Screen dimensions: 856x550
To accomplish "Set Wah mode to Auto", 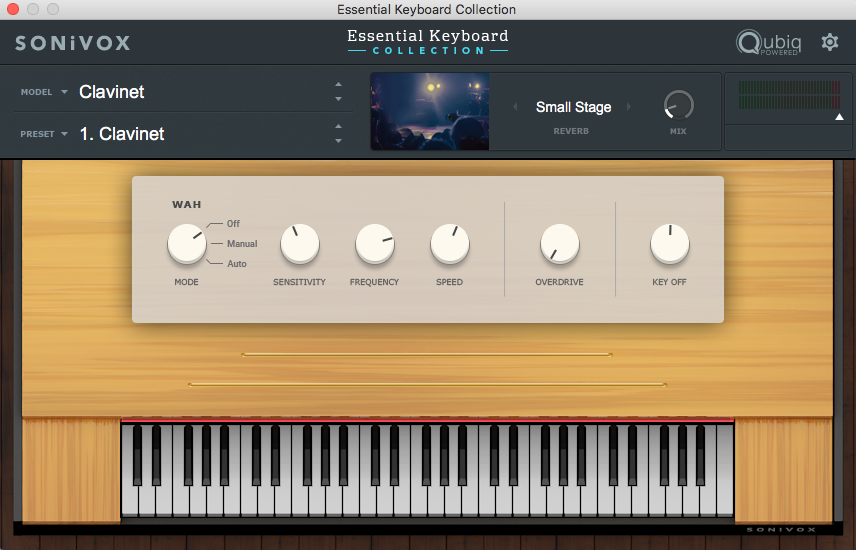I will click(236, 264).
